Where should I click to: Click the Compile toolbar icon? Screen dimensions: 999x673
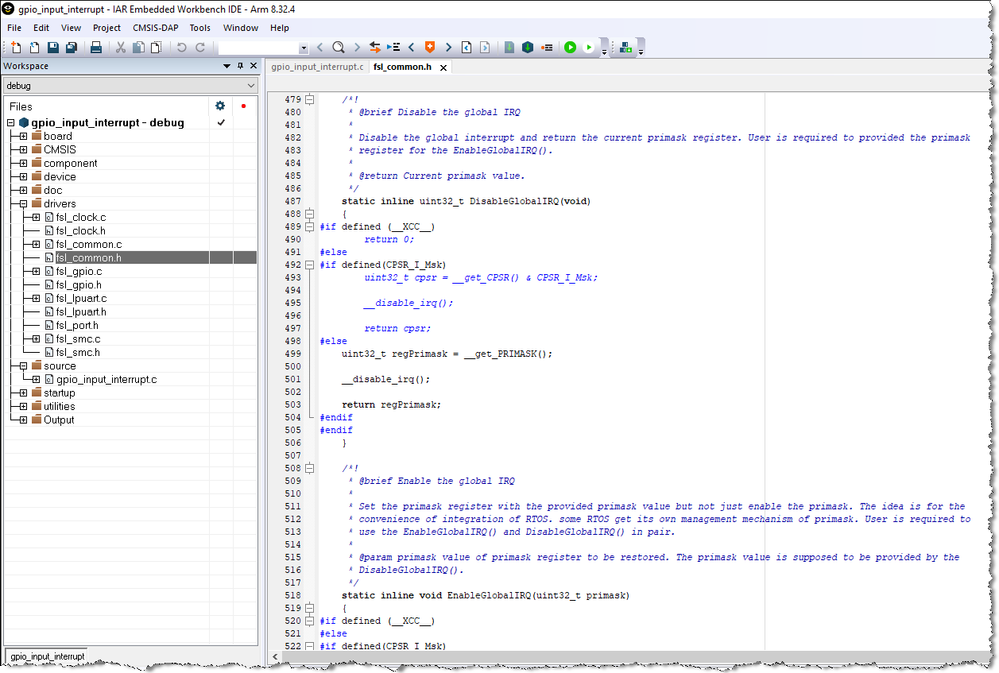pyautogui.click(x=509, y=47)
